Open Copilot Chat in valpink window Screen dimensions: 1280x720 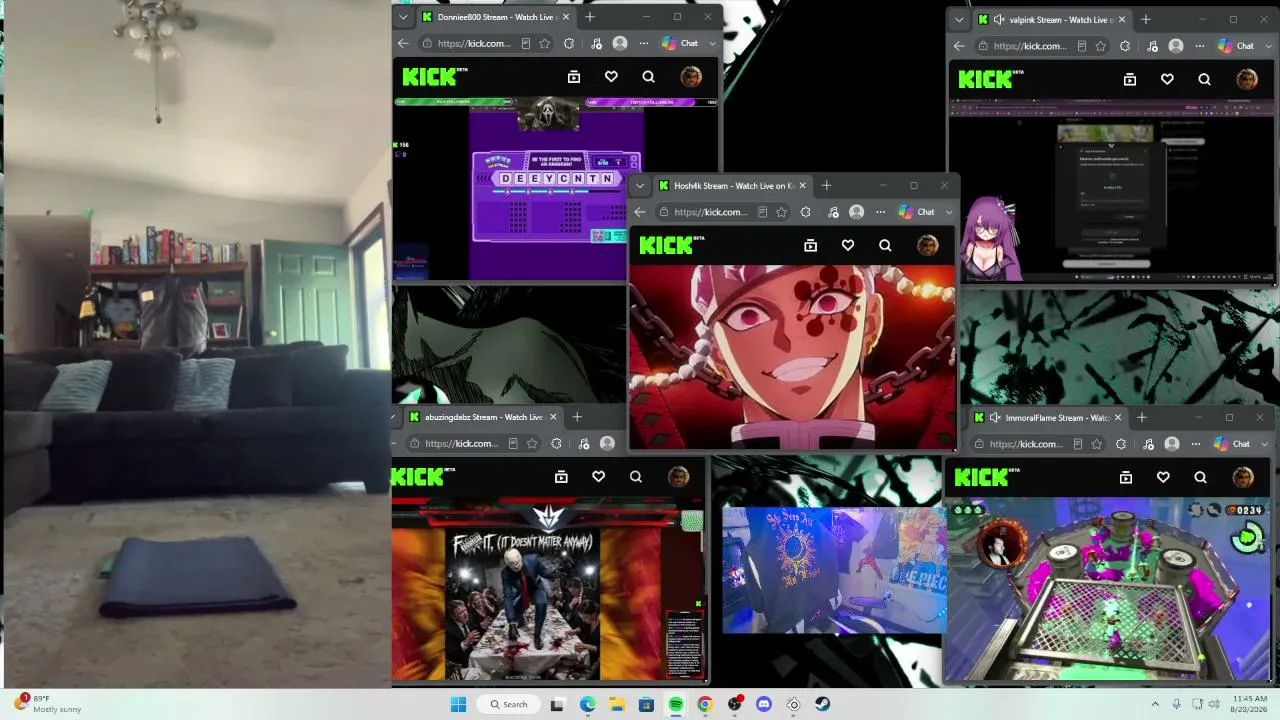click(x=1236, y=46)
